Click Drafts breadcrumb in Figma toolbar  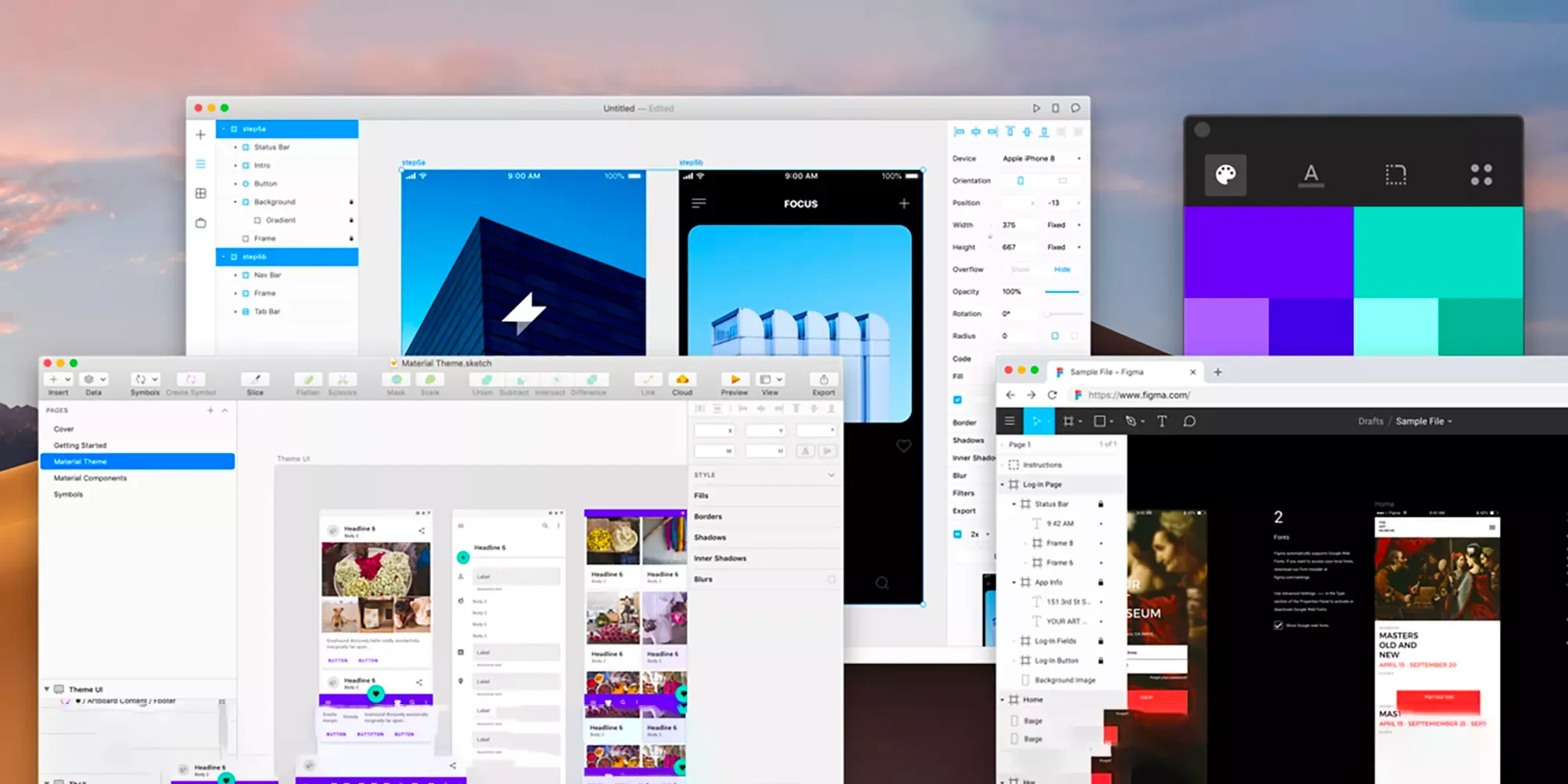tap(1370, 421)
